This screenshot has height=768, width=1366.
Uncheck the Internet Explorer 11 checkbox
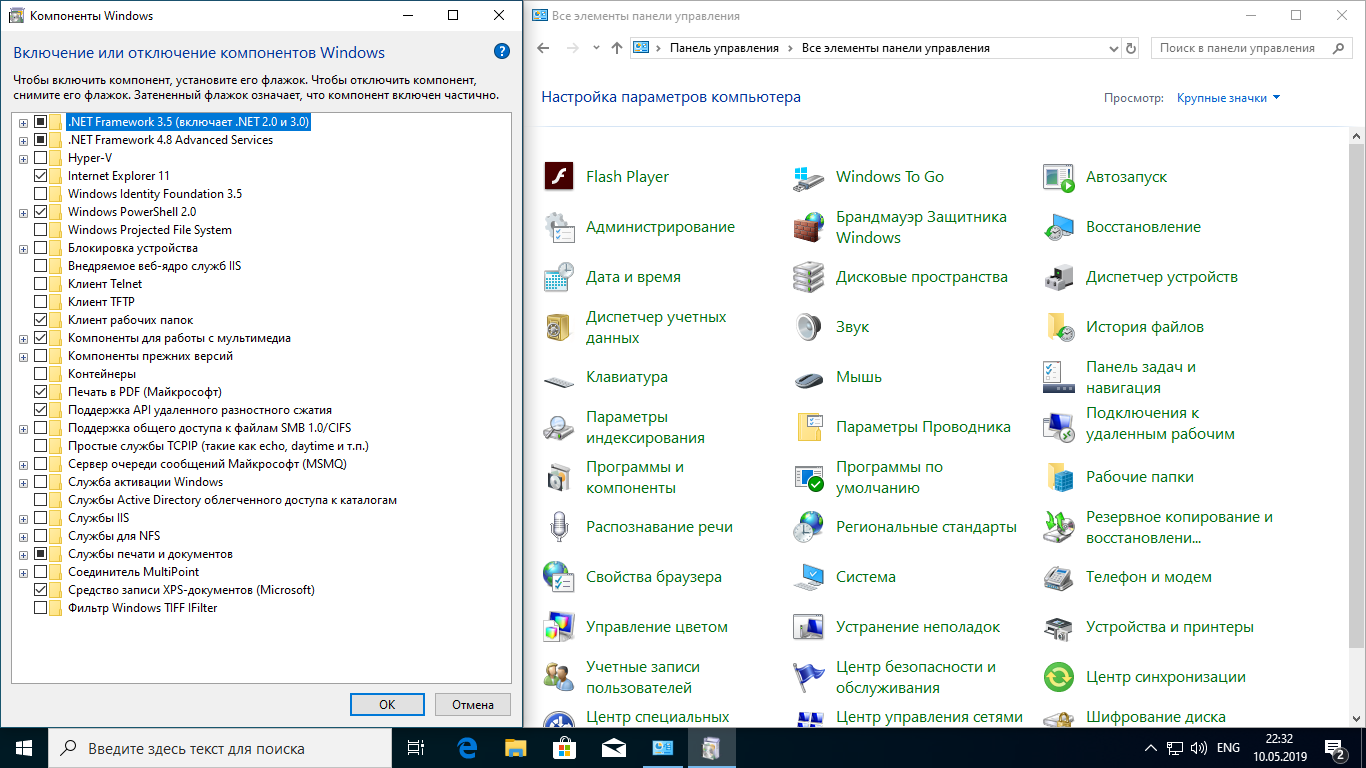41,176
